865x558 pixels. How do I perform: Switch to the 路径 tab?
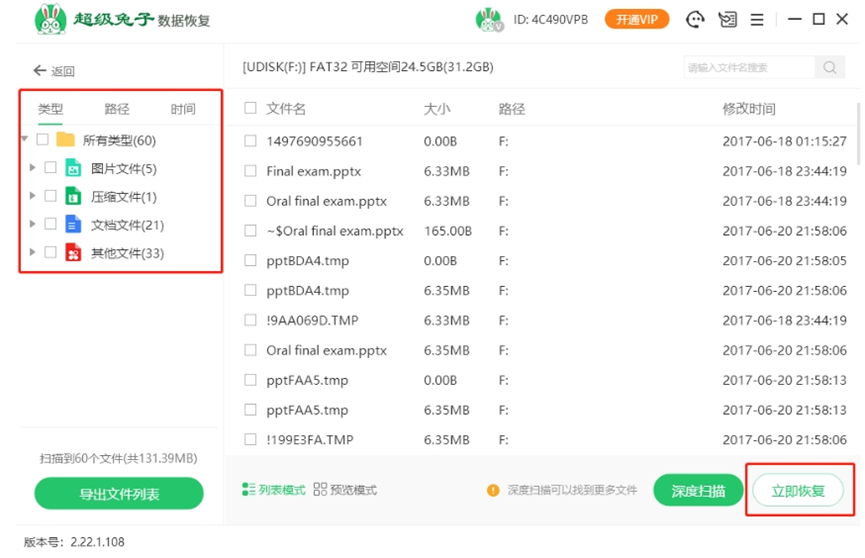point(117,109)
